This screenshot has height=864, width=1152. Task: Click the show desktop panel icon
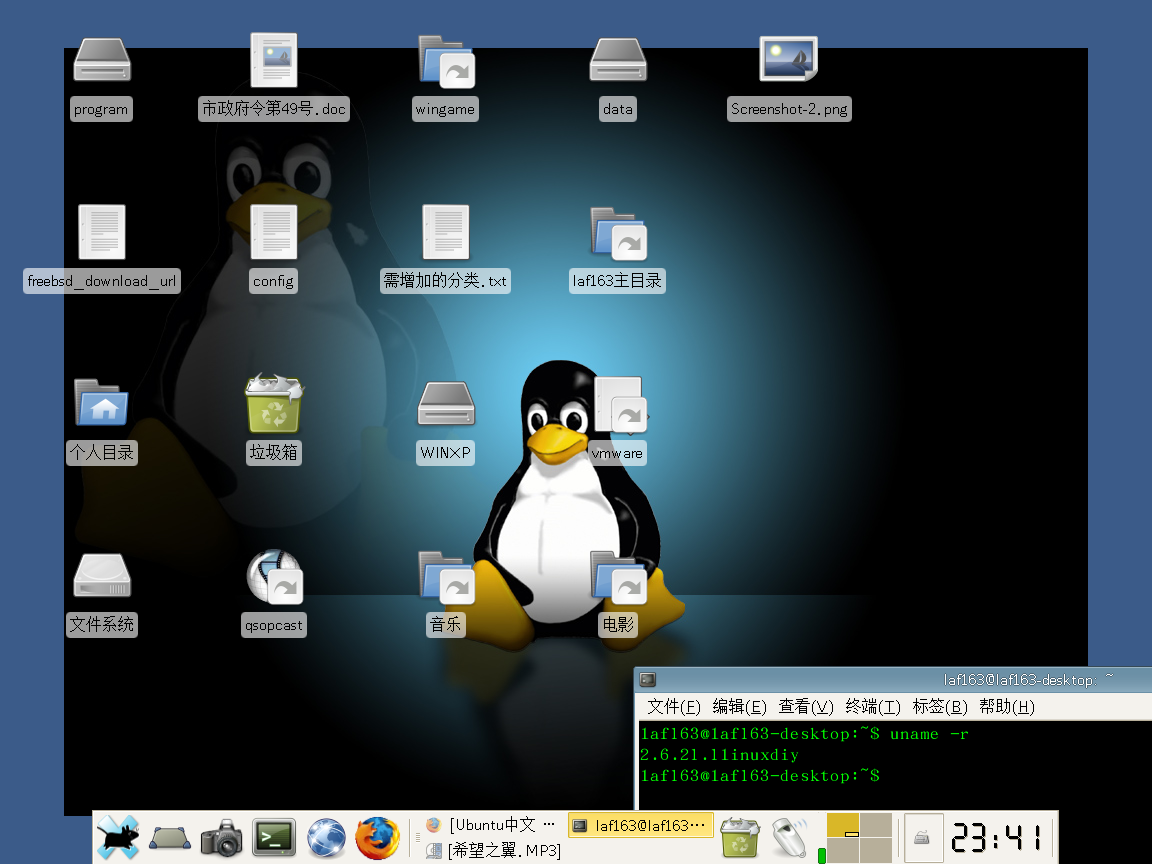coord(170,838)
